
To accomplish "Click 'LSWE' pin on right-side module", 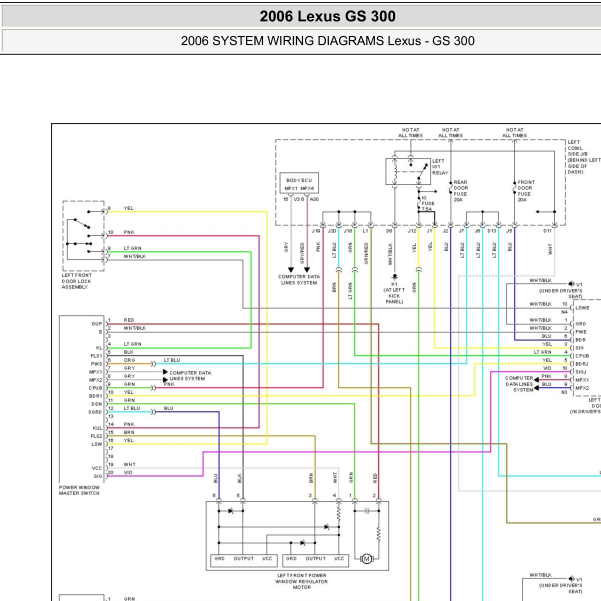I will 582,308.
